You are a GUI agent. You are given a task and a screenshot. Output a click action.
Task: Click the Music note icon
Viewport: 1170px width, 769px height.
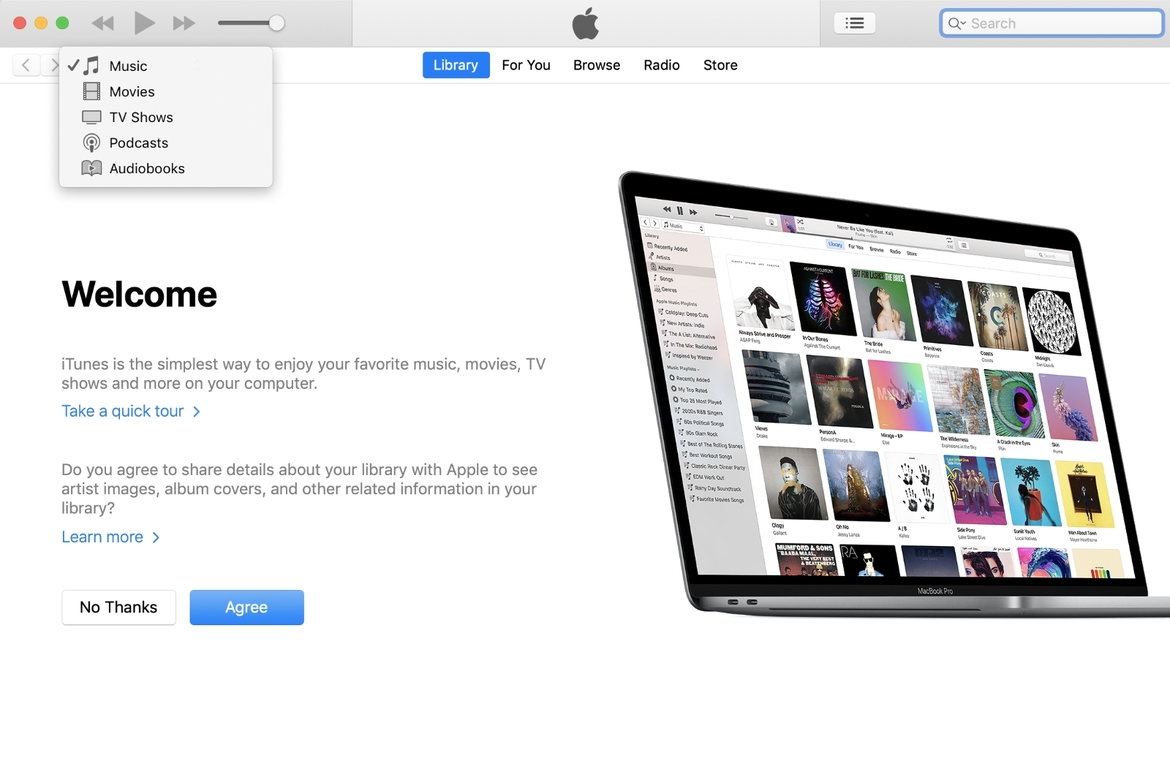click(x=91, y=66)
